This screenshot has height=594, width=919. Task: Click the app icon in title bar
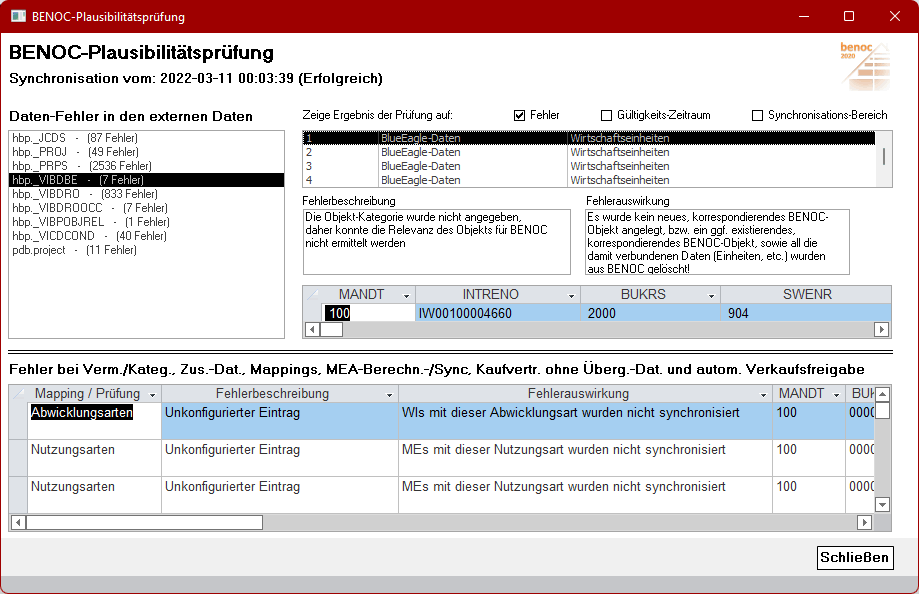(18, 16)
